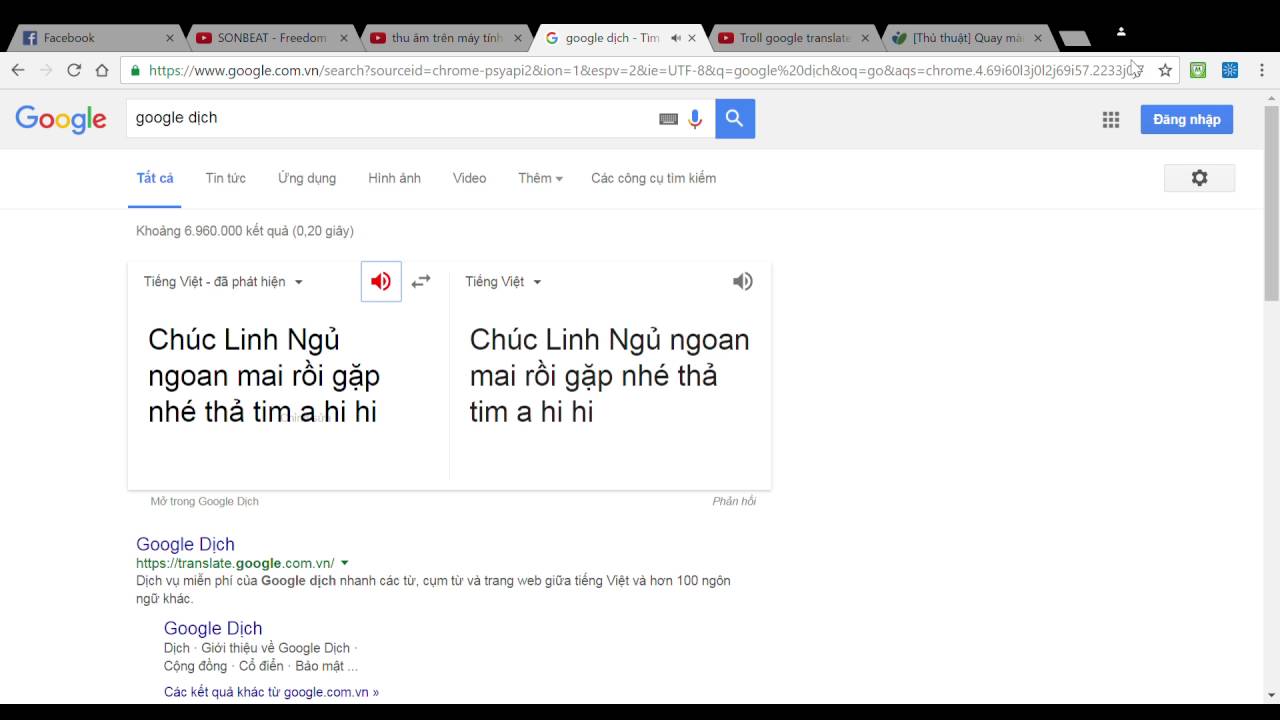This screenshot has height=720, width=1280.
Task: Open Các kết quả khác từ google.com.vn
Action: pos(271,692)
